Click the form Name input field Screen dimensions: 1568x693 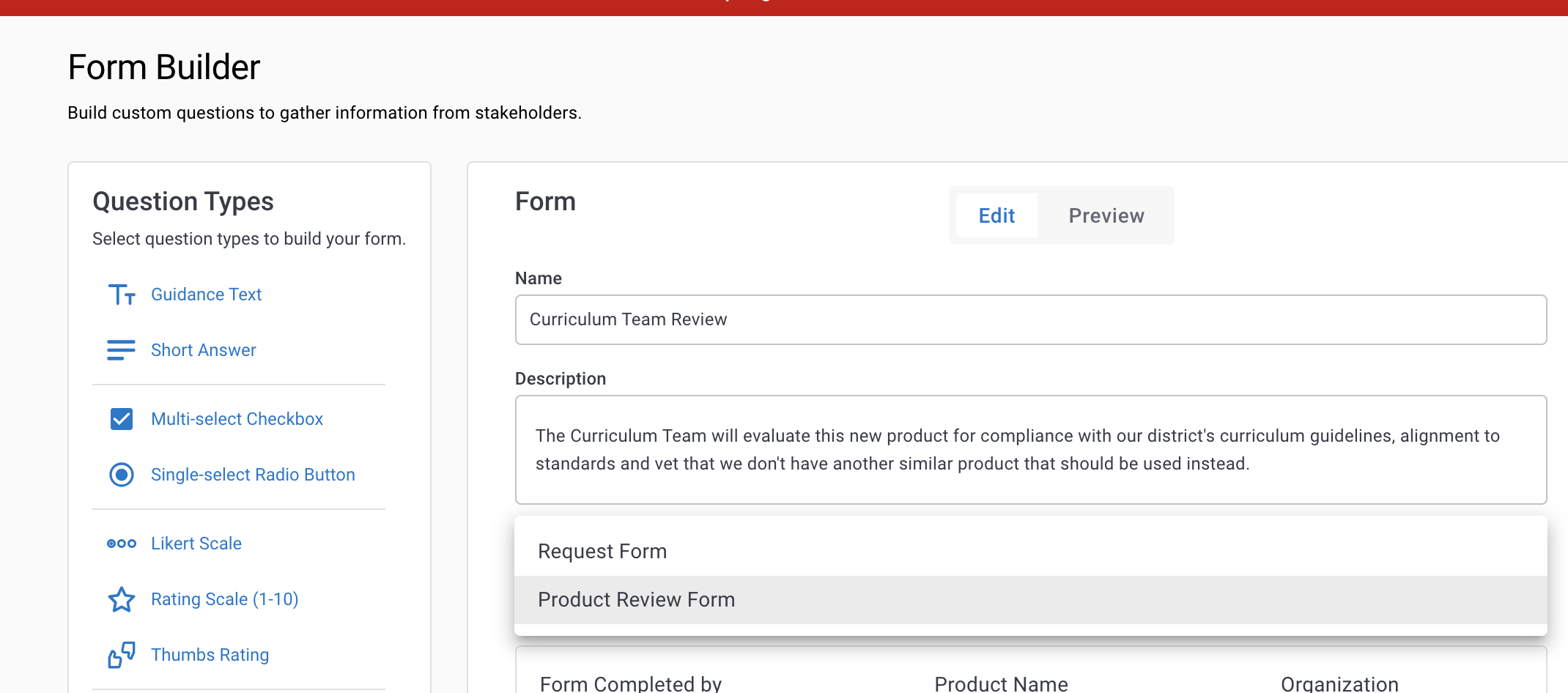coord(1030,319)
